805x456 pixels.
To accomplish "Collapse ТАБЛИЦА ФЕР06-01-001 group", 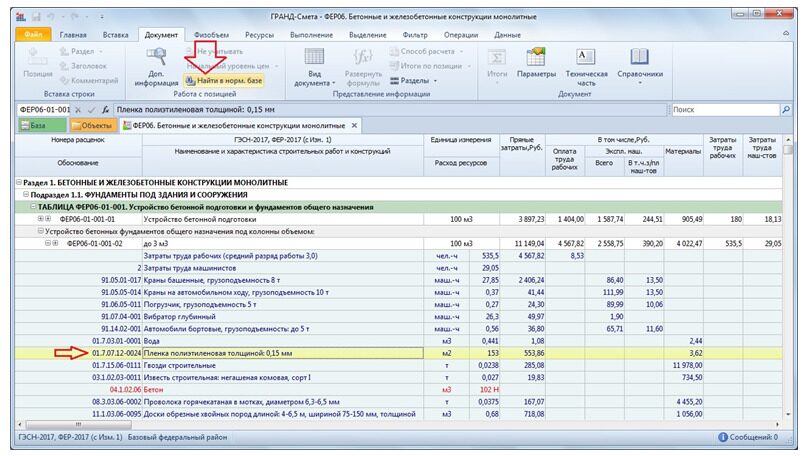I will tap(33, 207).
